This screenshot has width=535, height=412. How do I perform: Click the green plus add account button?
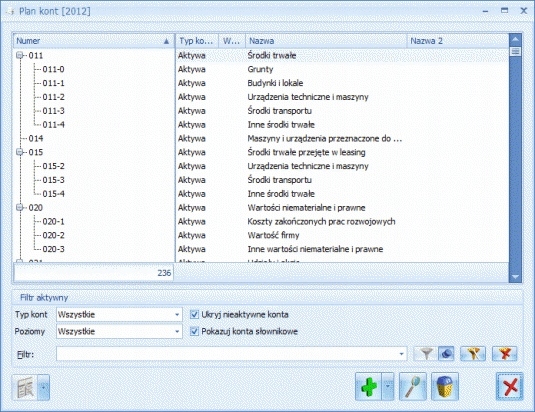tap(368, 386)
